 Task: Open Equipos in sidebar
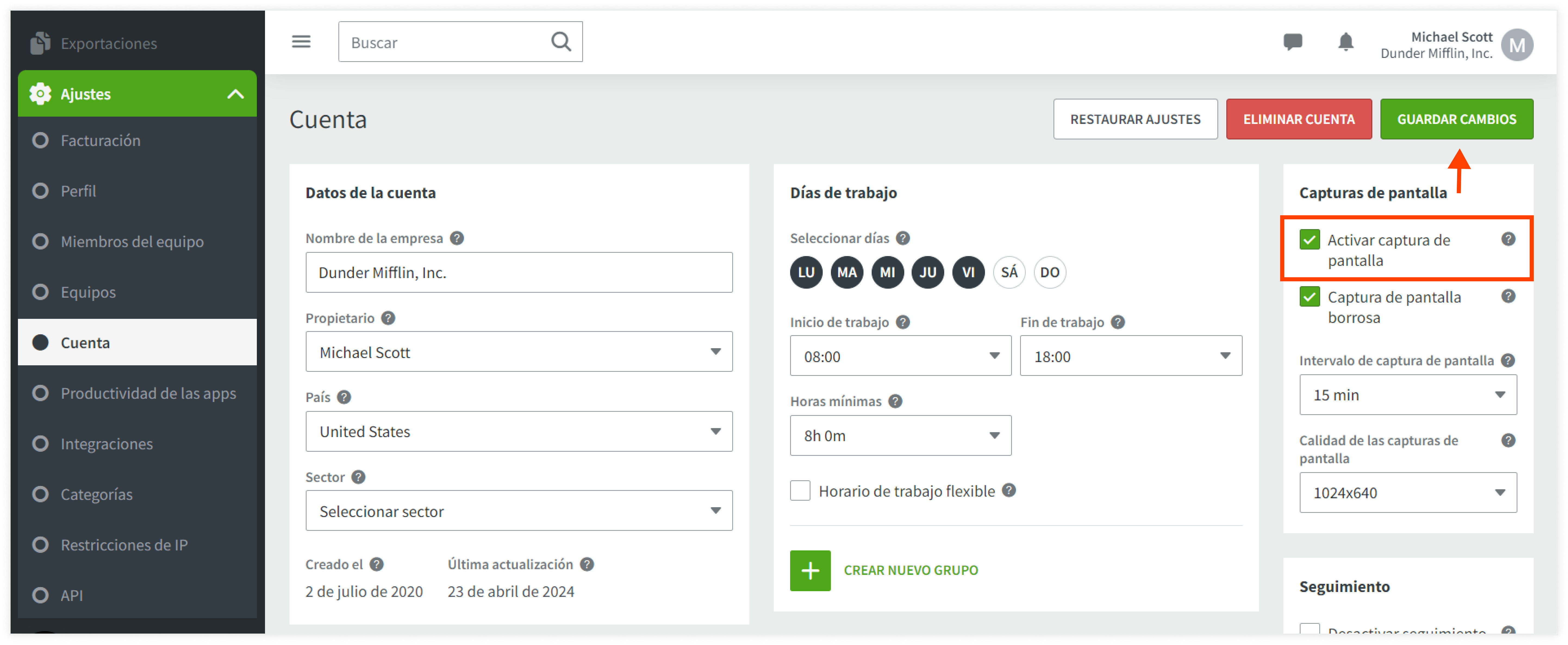(137, 292)
